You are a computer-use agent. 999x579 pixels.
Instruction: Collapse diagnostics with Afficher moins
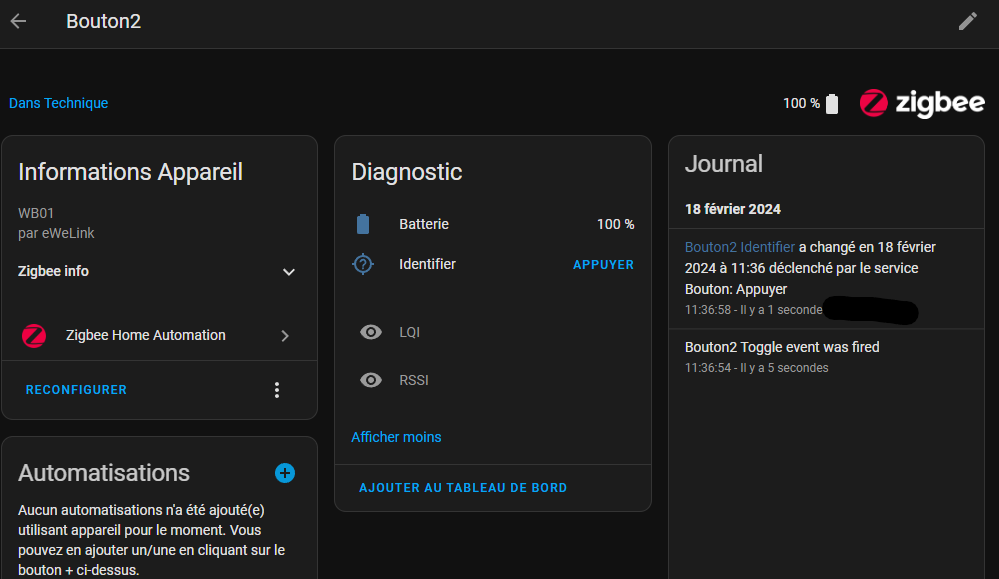[x=396, y=437]
